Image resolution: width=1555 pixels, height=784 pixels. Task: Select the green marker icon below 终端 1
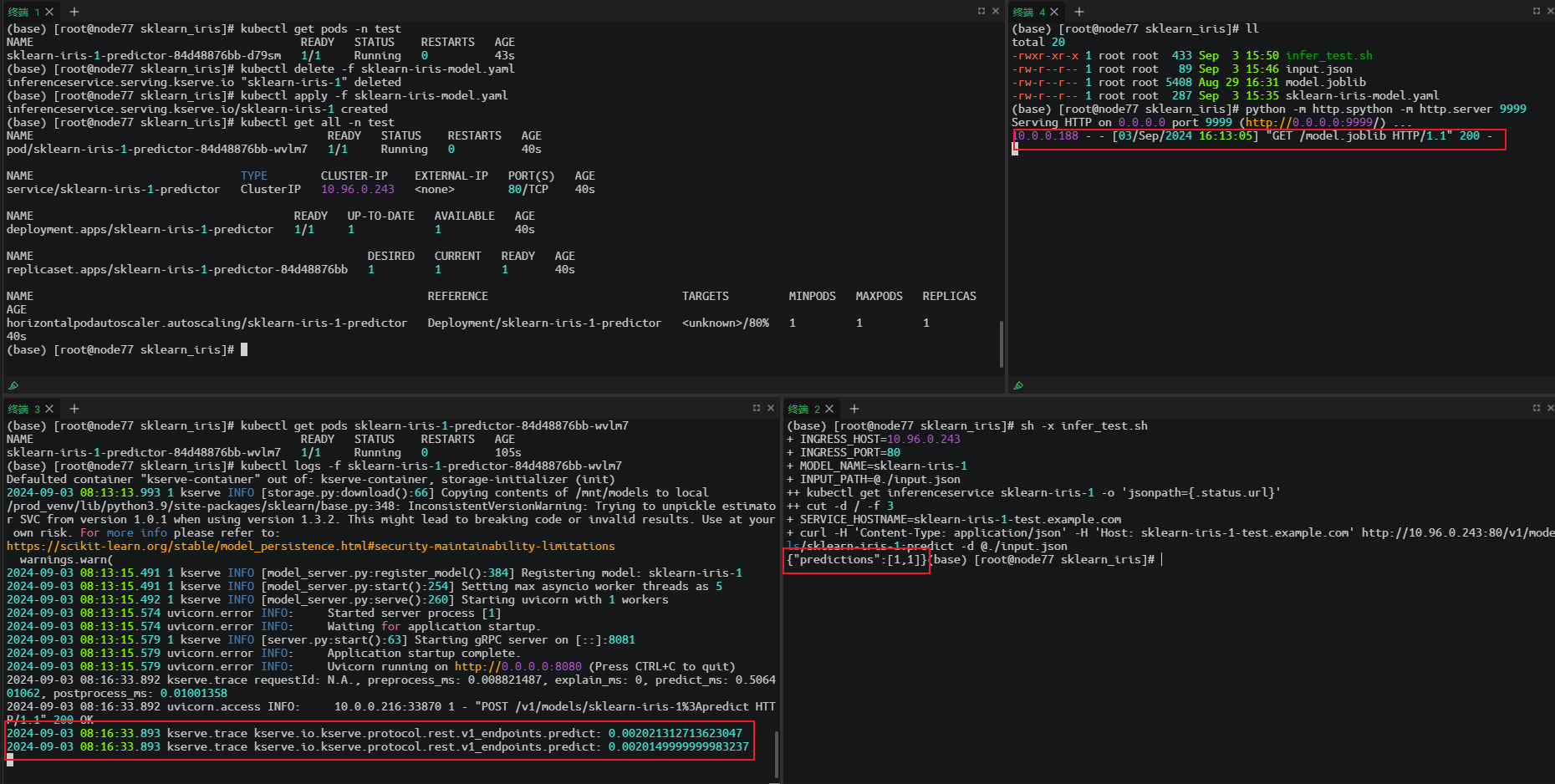pyautogui.click(x=13, y=385)
